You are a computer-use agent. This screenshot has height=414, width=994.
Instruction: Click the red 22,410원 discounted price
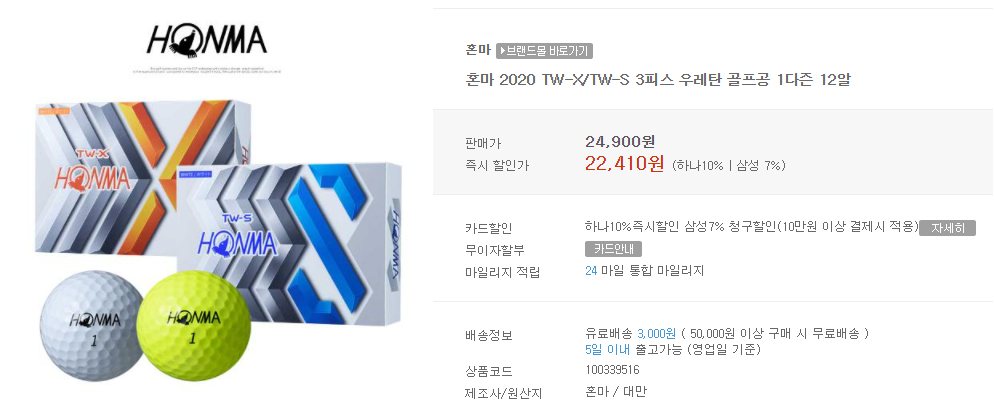[x=624, y=164]
